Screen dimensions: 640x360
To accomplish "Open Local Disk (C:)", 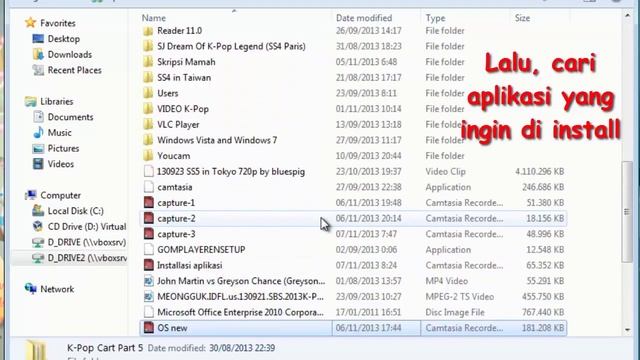I will click(76, 211).
